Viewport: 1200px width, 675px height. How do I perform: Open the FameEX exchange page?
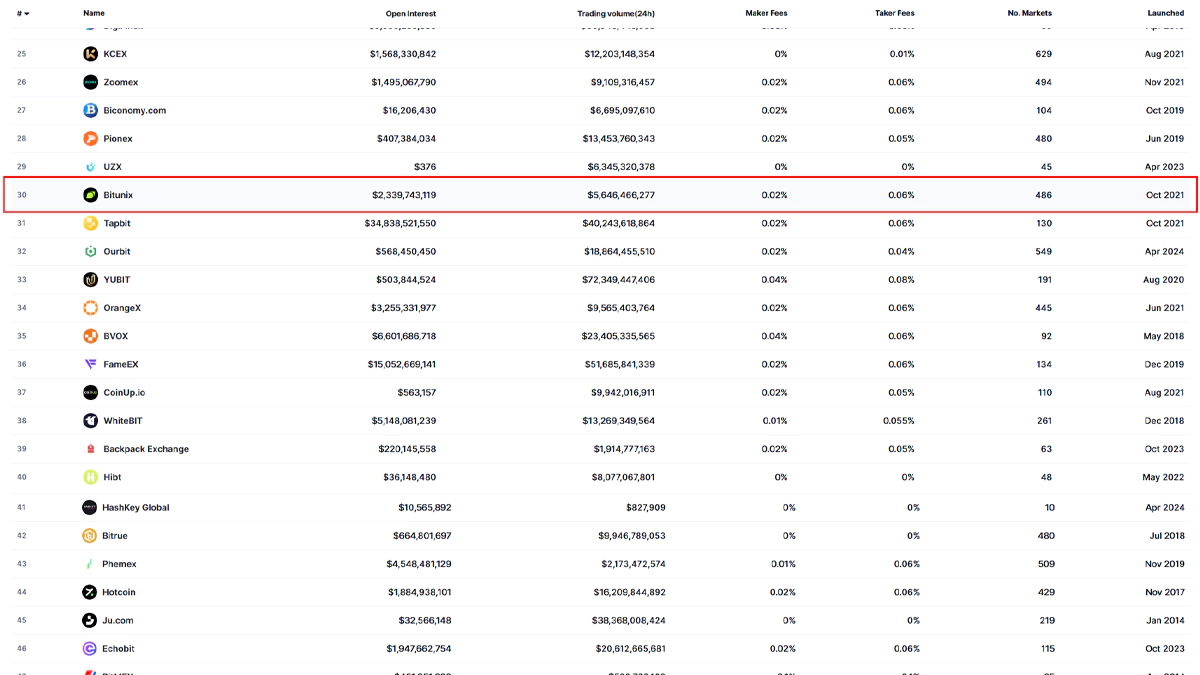[x=120, y=365]
